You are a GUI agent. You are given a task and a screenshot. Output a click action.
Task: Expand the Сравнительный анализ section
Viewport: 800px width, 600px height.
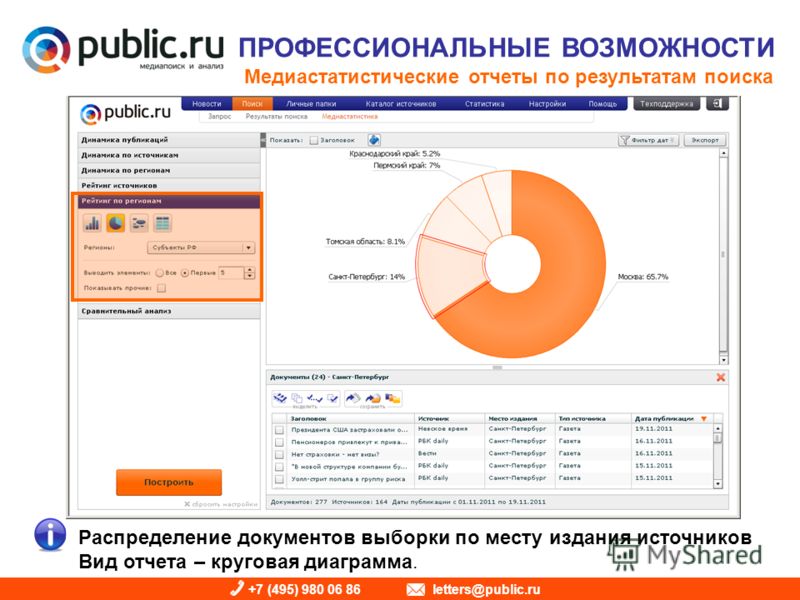[169, 311]
